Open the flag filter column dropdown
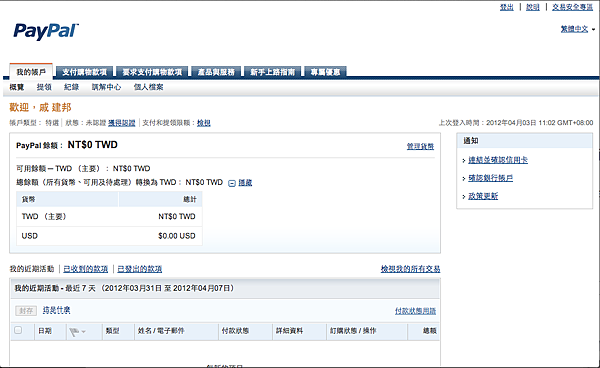This screenshot has width=600, height=368. point(77,332)
